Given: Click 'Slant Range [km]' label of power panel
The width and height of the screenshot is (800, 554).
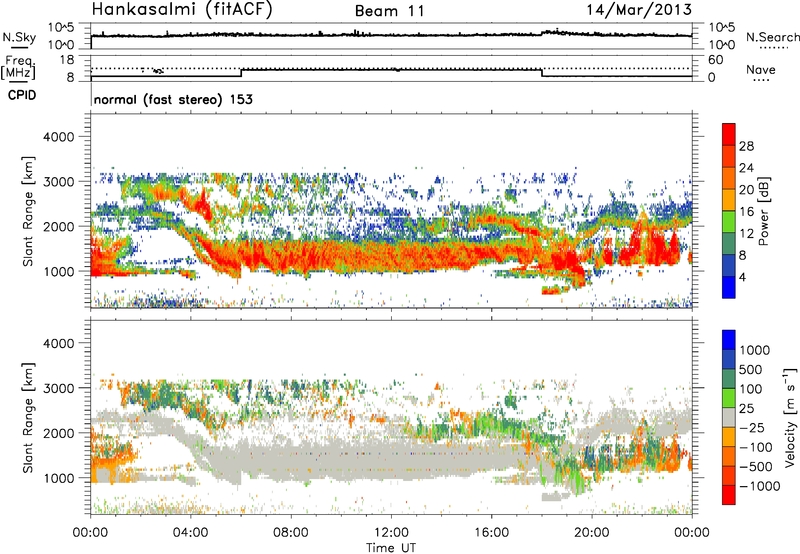Looking at the screenshot, I should tap(29, 212).
